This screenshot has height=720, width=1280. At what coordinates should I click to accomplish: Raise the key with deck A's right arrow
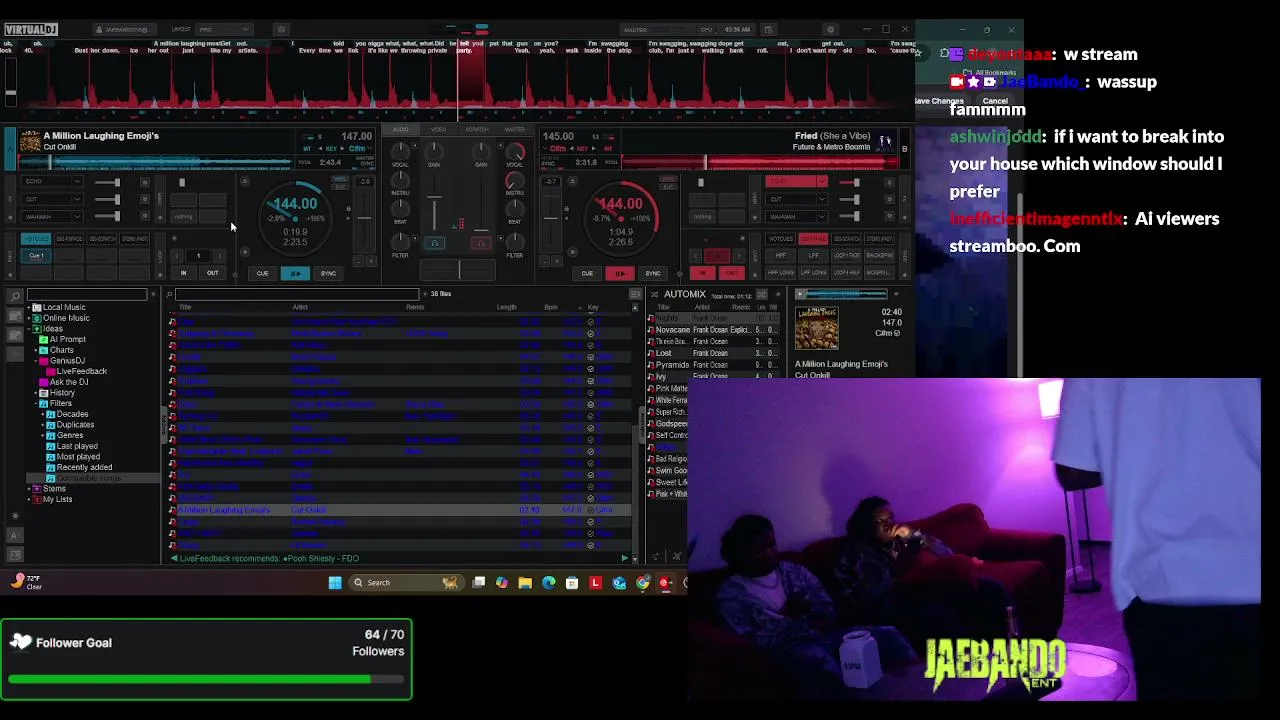pyautogui.click(x=342, y=149)
